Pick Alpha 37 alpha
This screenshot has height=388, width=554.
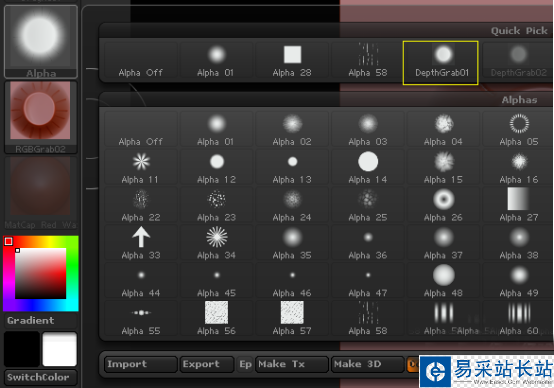pos(443,243)
